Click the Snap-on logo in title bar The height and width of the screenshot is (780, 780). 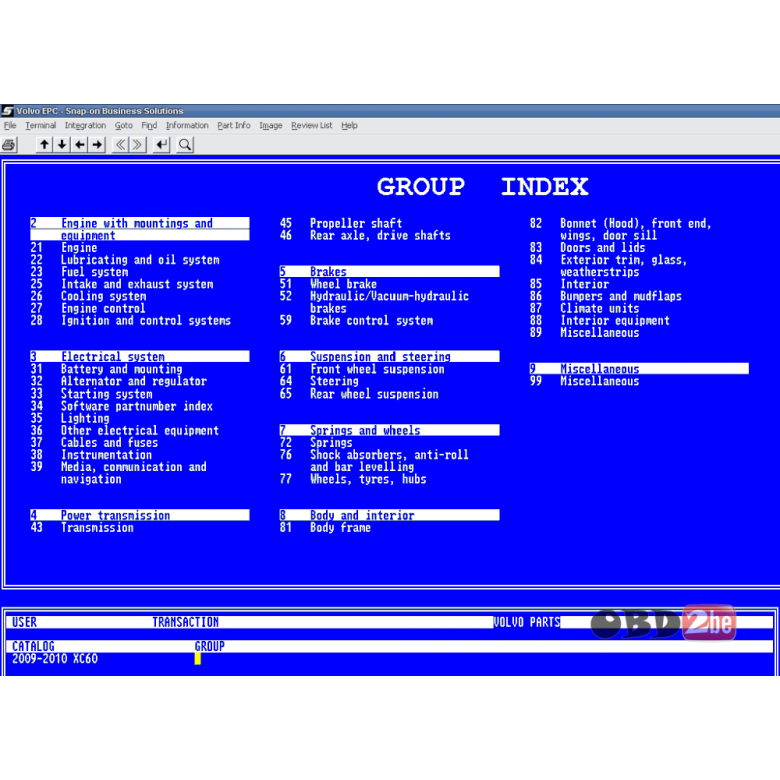[7, 110]
